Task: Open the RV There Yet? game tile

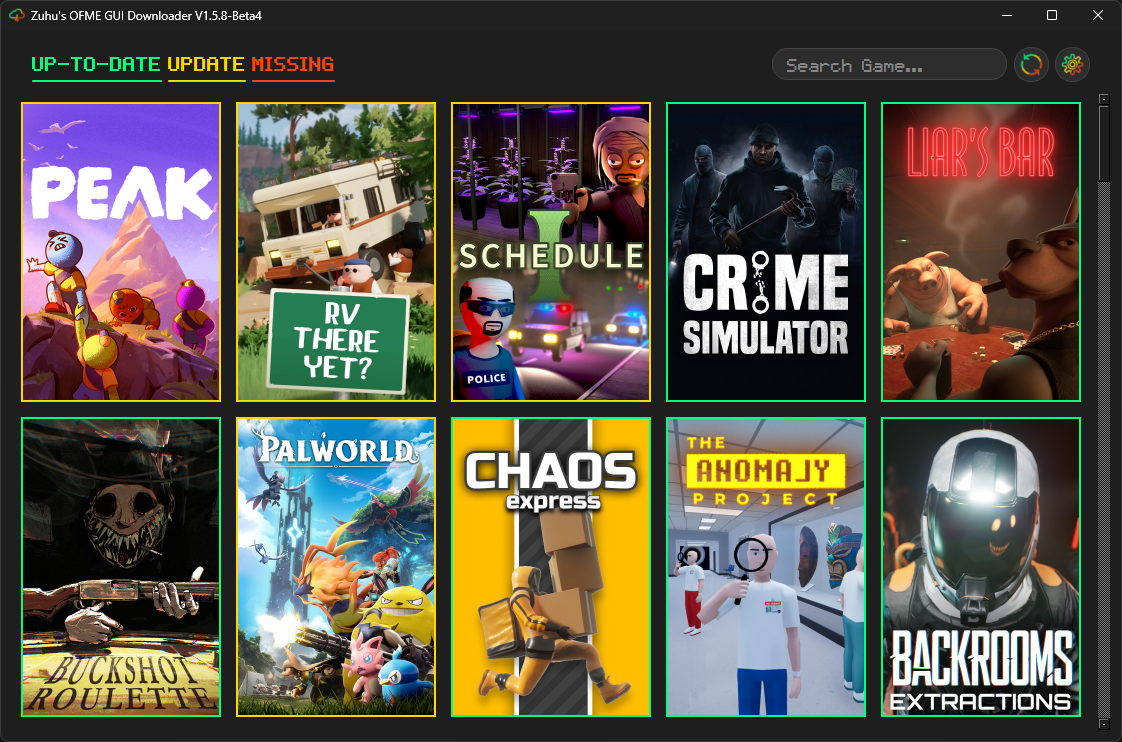Action: 336,252
